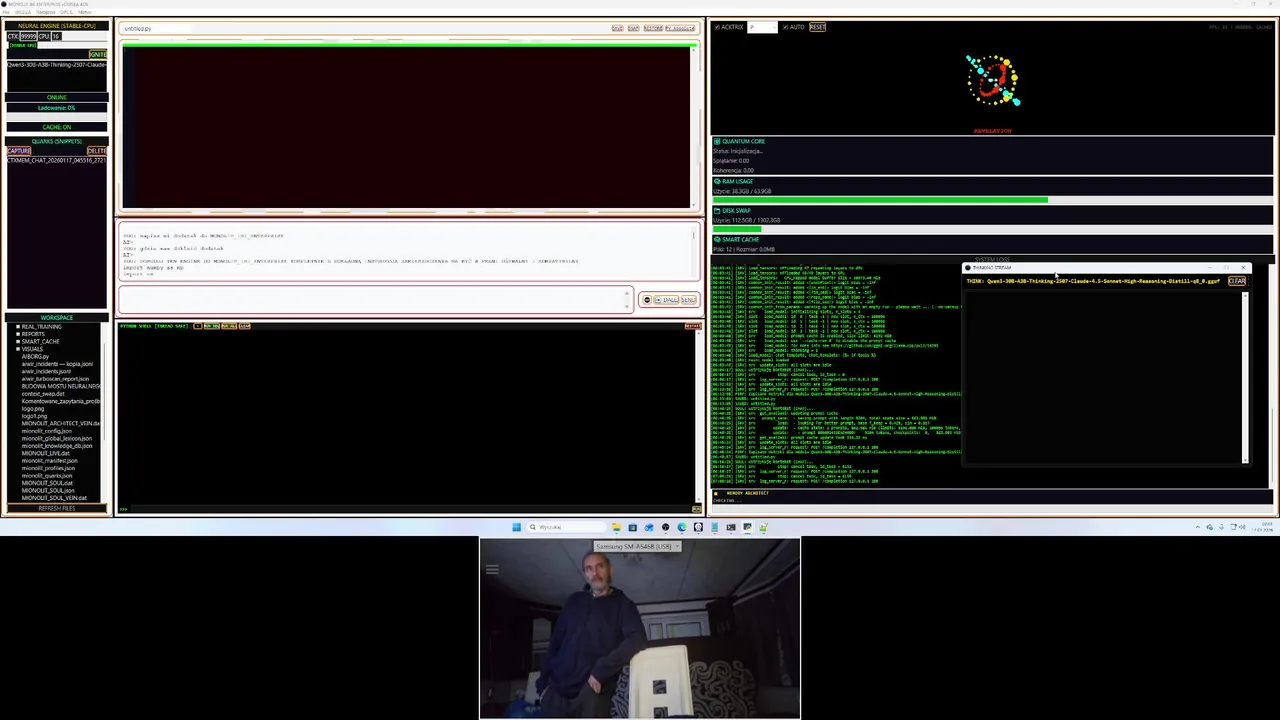Click the round stop icon beside SEND
The image size is (1280, 720).
pyautogui.click(x=646, y=300)
